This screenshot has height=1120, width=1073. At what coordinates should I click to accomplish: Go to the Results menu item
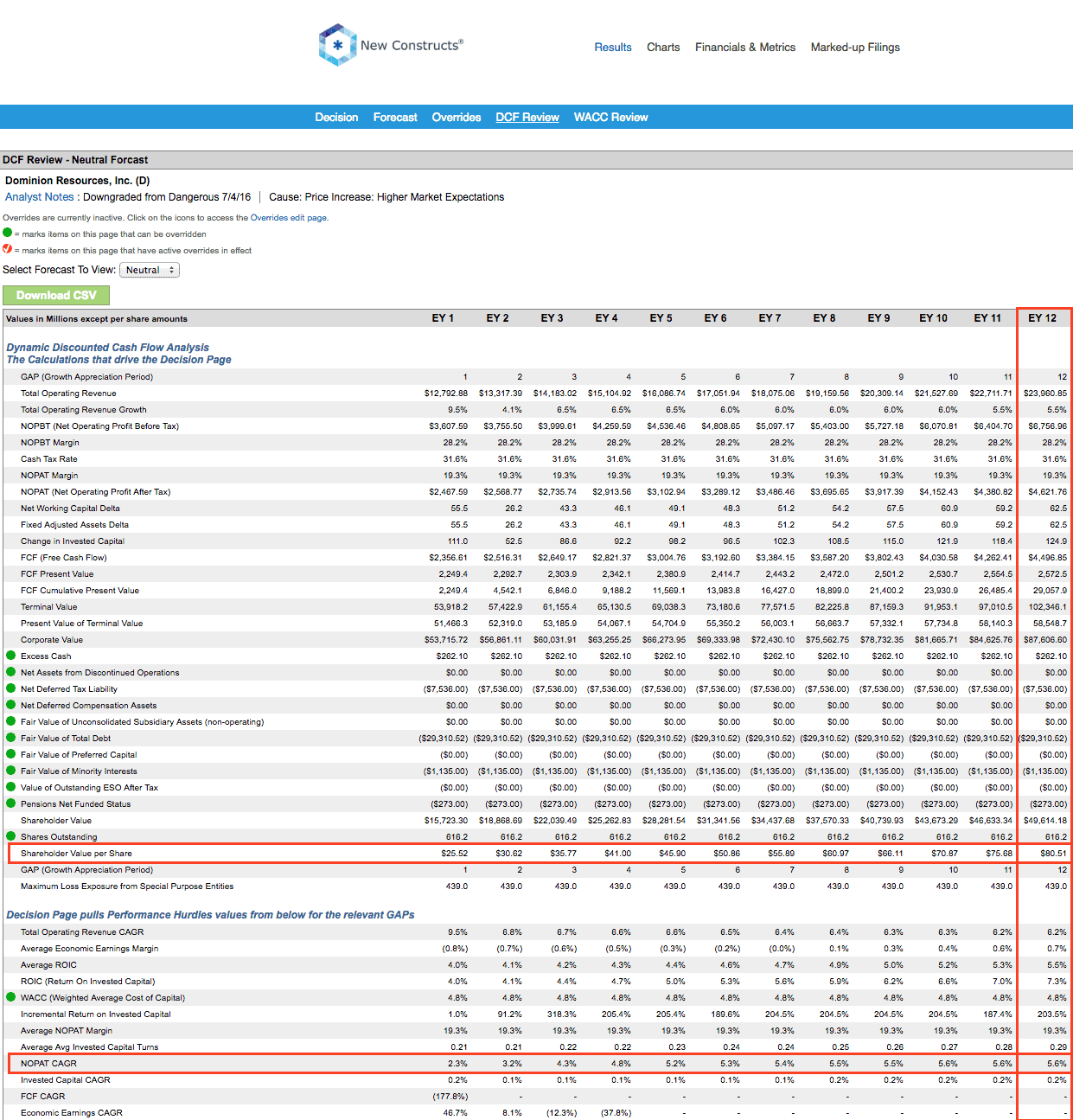[613, 48]
